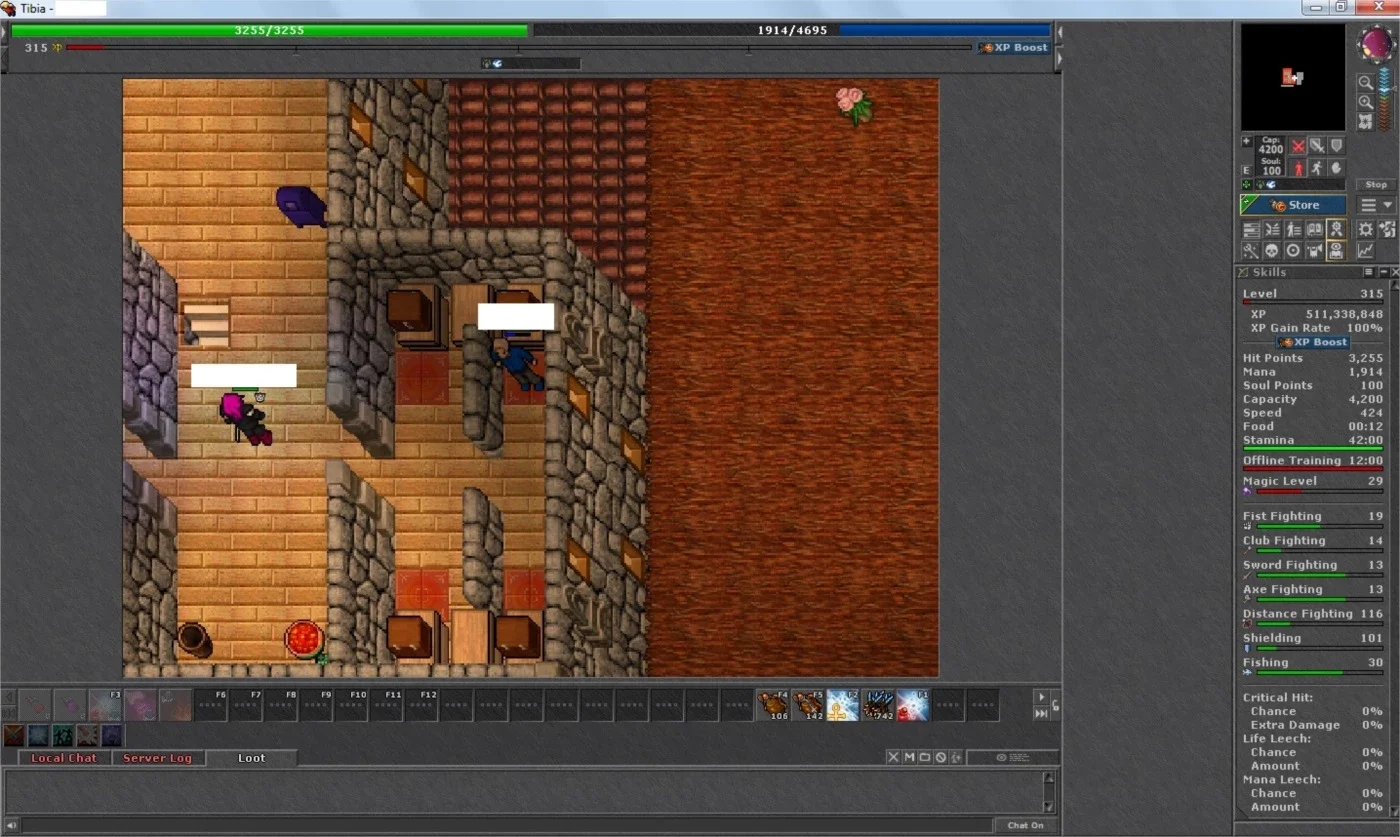Zoom out the minimap with the minus magnifier
The height and width of the screenshot is (837, 1400).
pyautogui.click(x=1366, y=83)
